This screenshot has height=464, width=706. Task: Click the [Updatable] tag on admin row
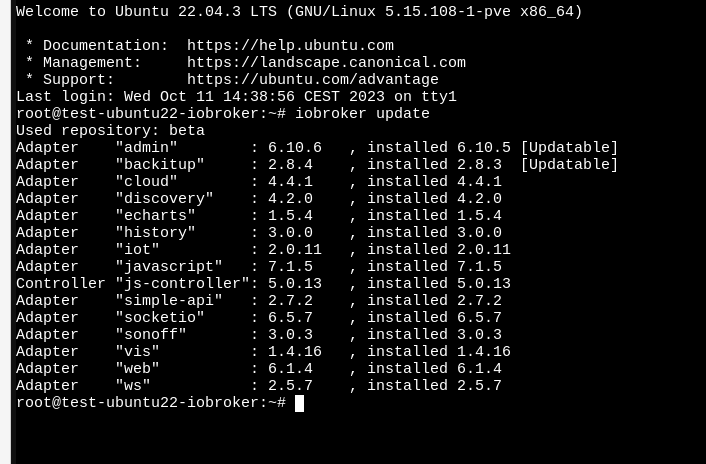(570, 148)
